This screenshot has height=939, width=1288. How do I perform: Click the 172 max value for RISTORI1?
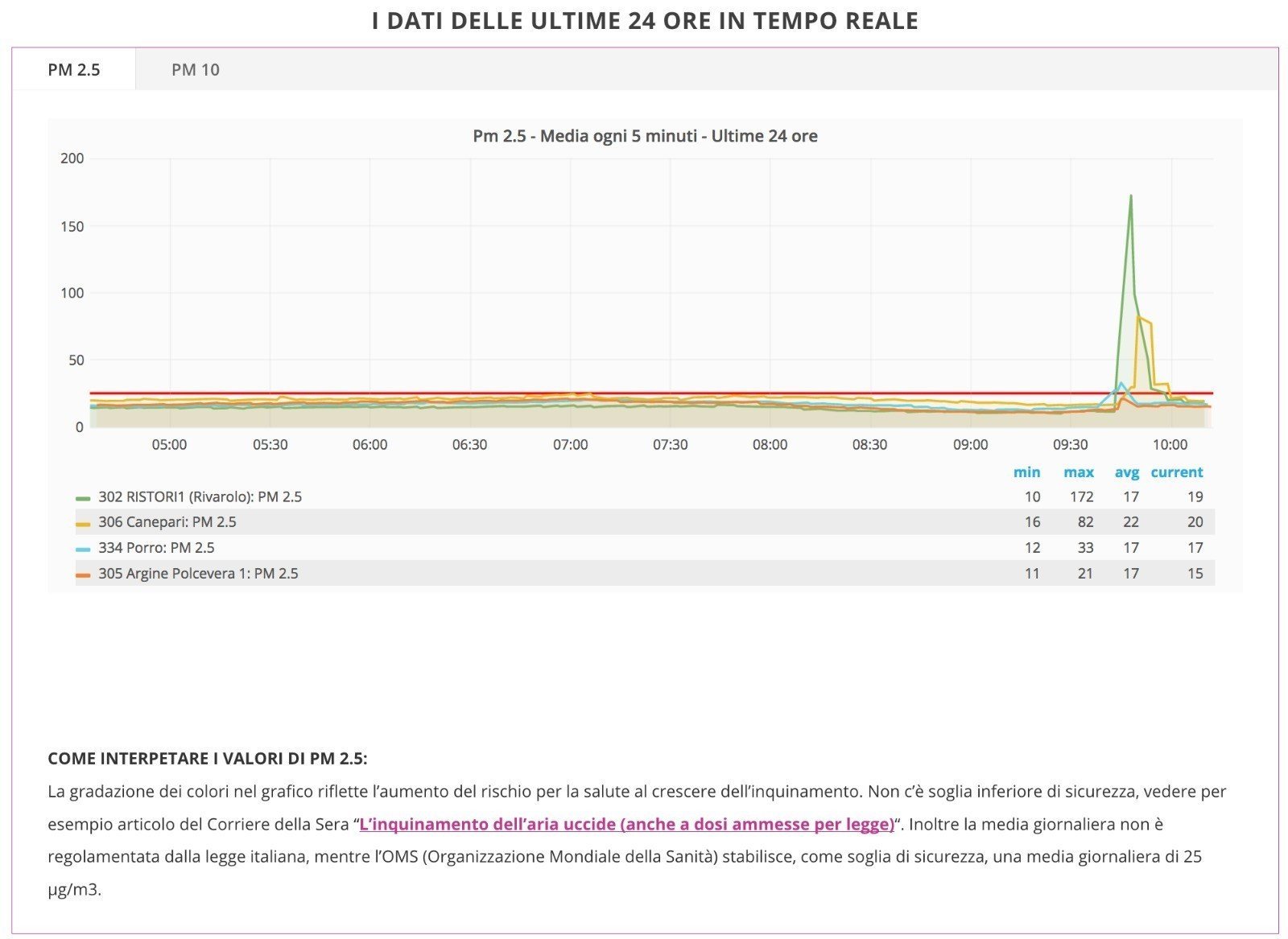(1081, 496)
